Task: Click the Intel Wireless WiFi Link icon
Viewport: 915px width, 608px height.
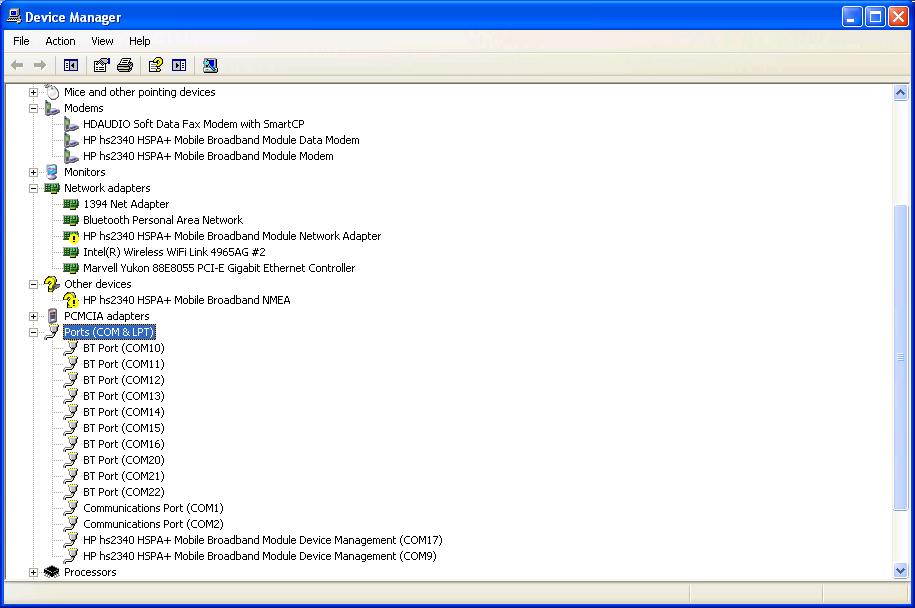Action: (71, 252)
